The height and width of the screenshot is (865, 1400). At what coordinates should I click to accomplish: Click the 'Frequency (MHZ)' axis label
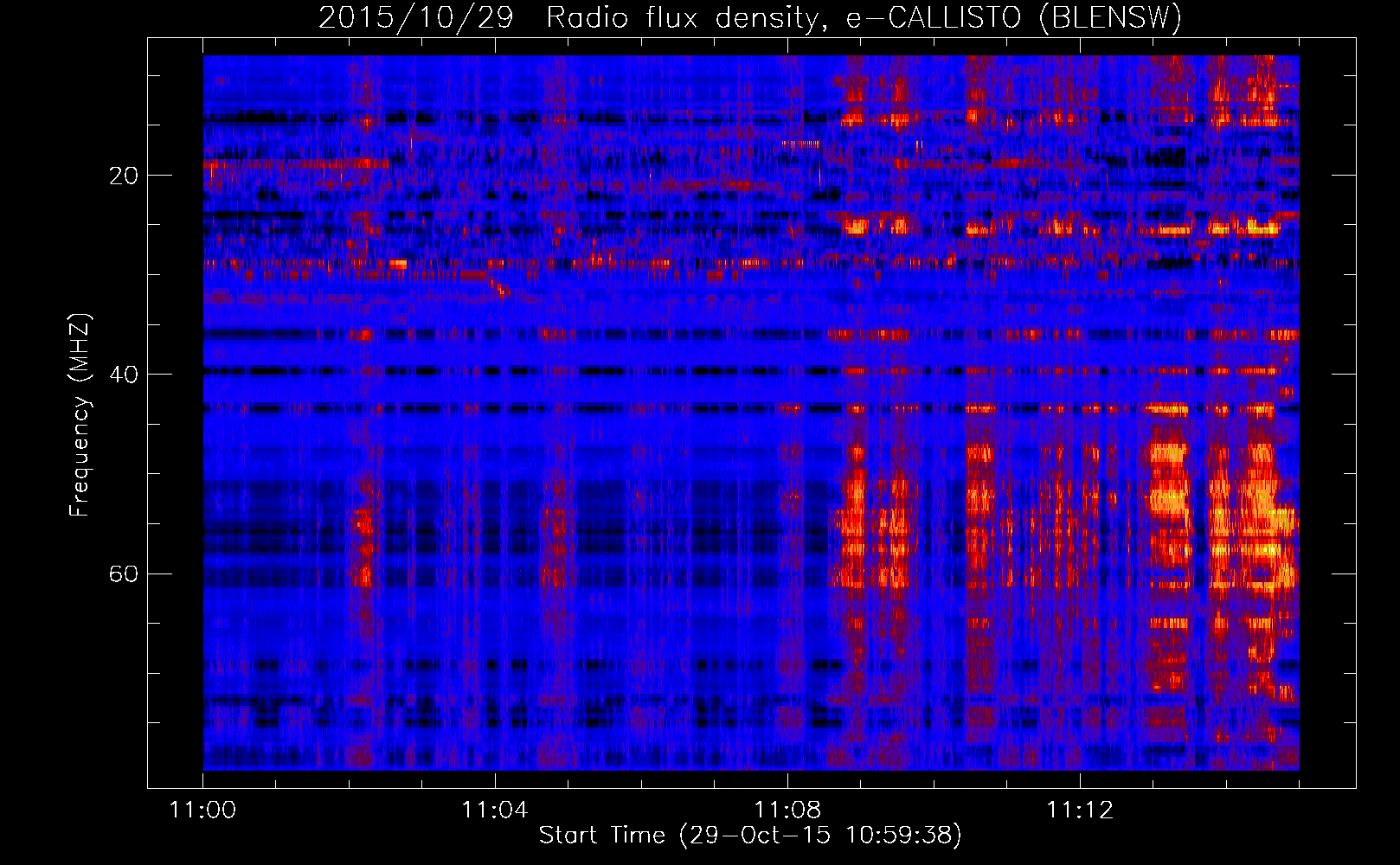point(80,415)
